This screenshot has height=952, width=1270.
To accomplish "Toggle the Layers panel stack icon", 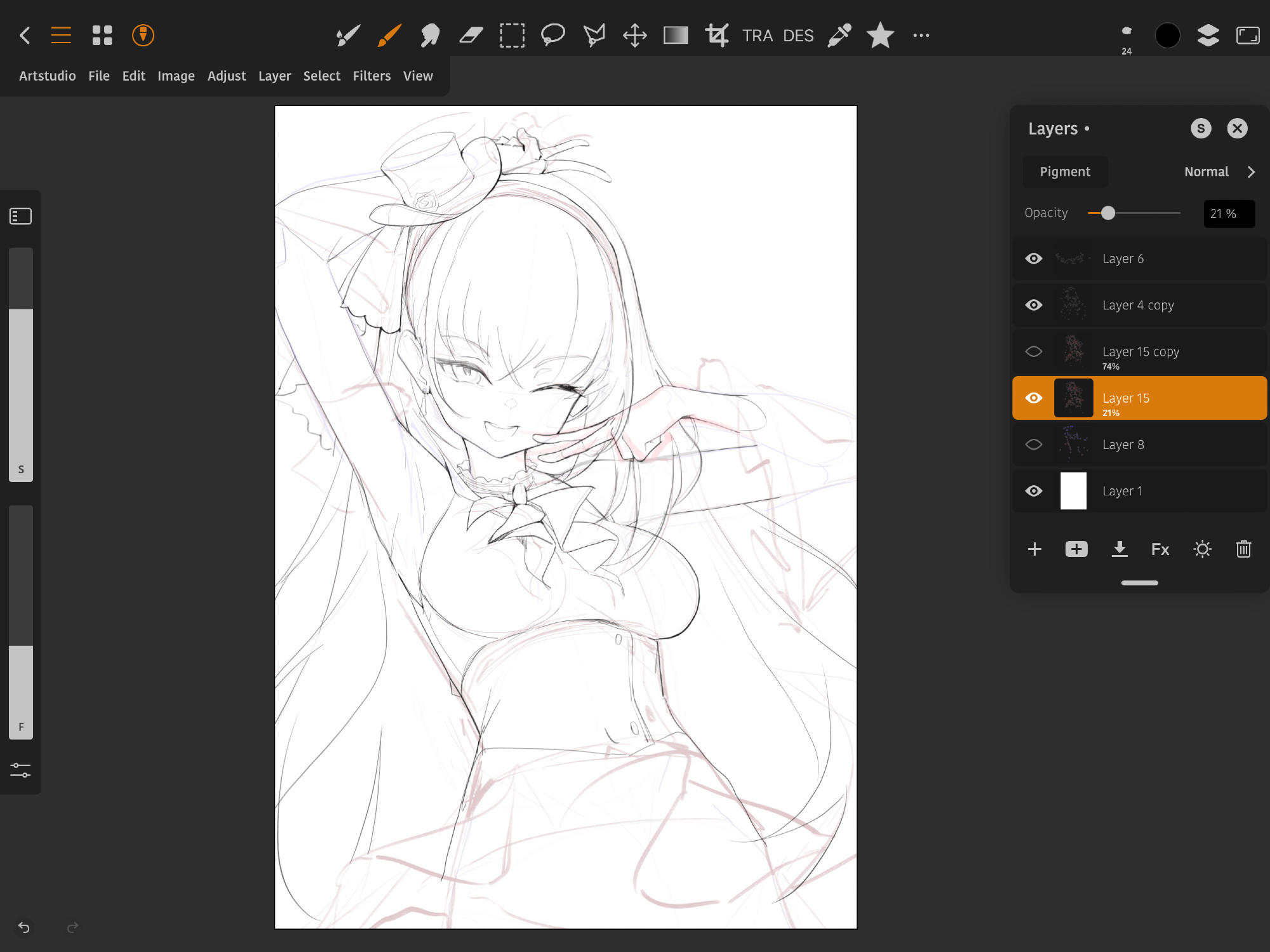I will (1208, 36).
